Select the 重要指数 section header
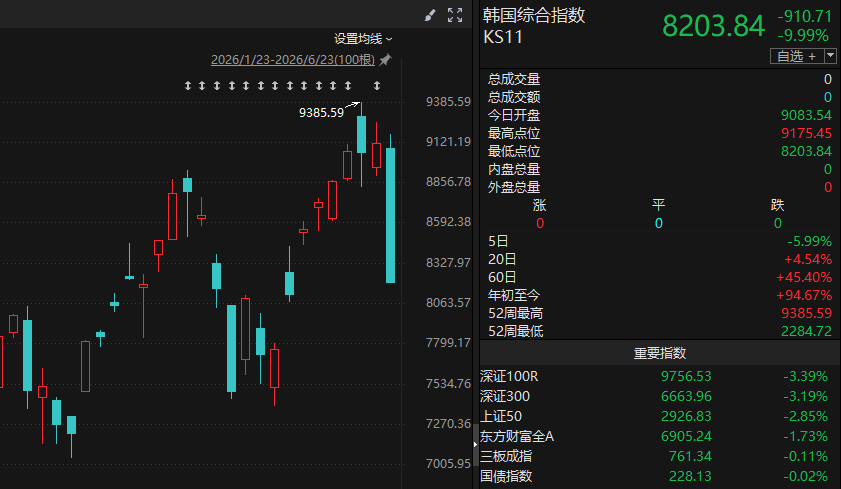The width and height of the screenshot is (841, 489). pos(660,353)
